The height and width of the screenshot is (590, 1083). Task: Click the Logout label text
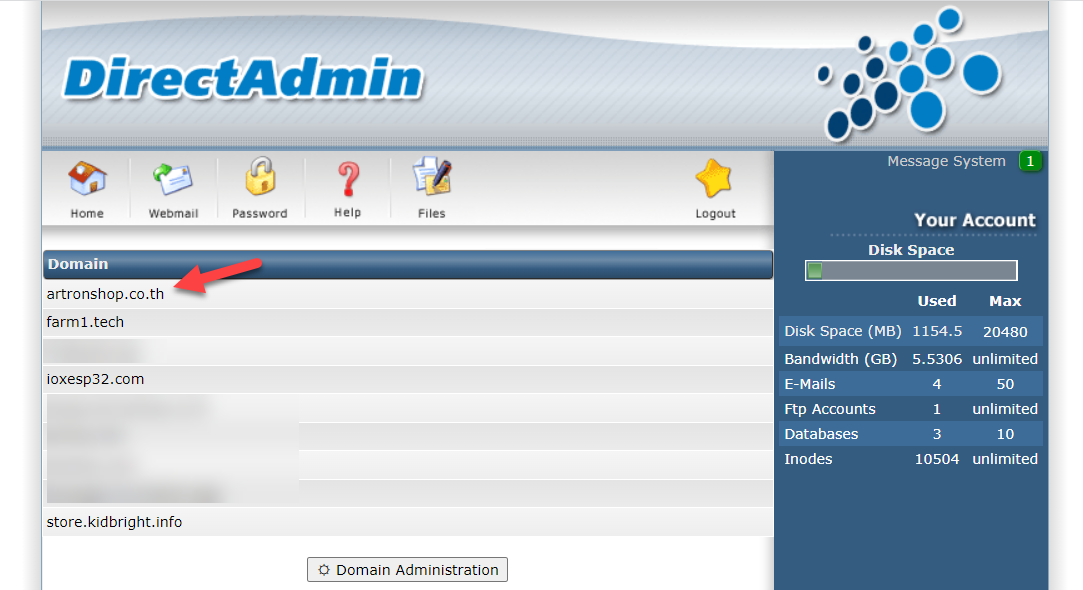point(716,213)
